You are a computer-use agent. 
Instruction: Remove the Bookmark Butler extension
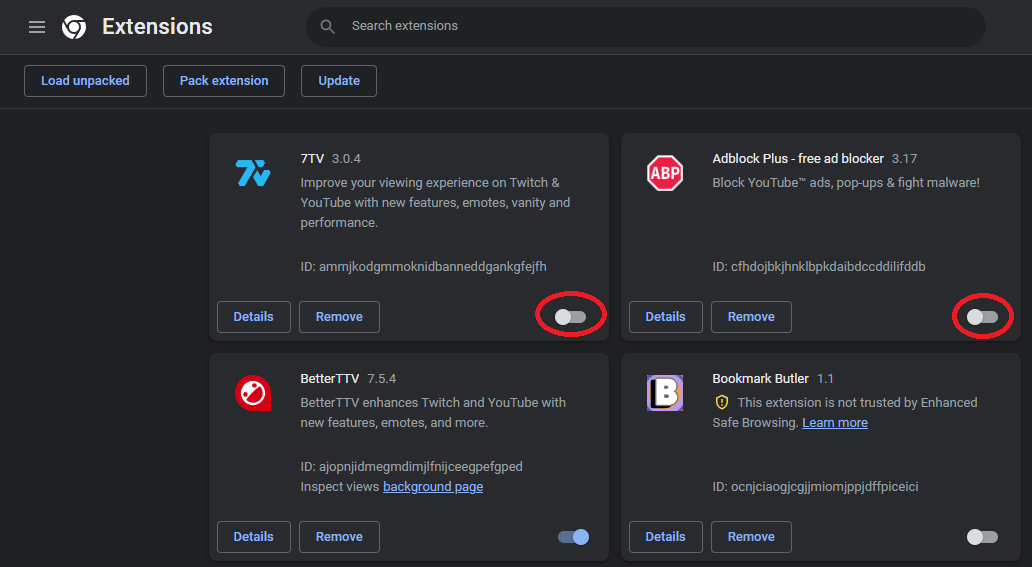(x=751, y=537)
